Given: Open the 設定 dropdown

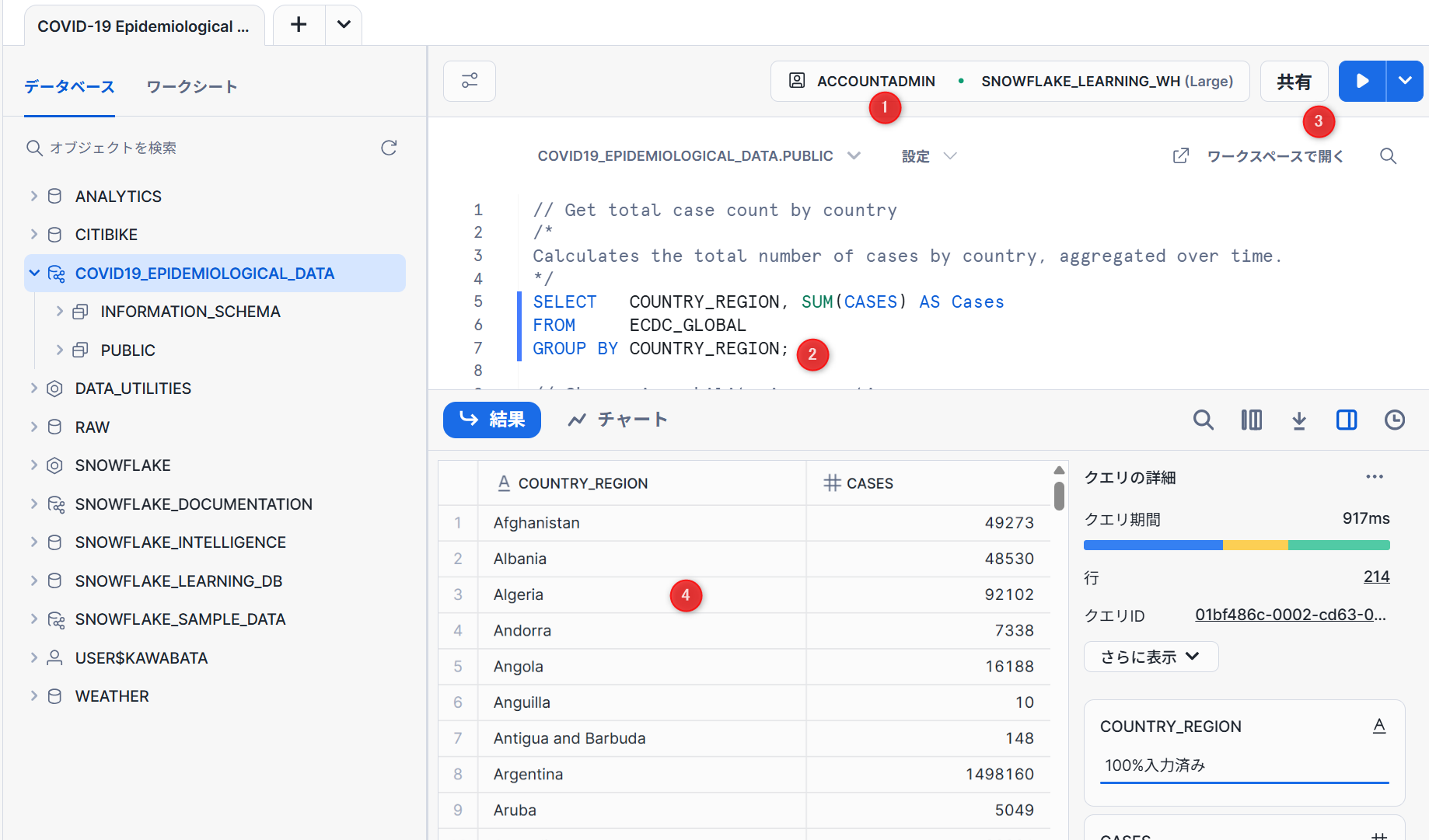Looking at the screenshot, I should 928,156.
